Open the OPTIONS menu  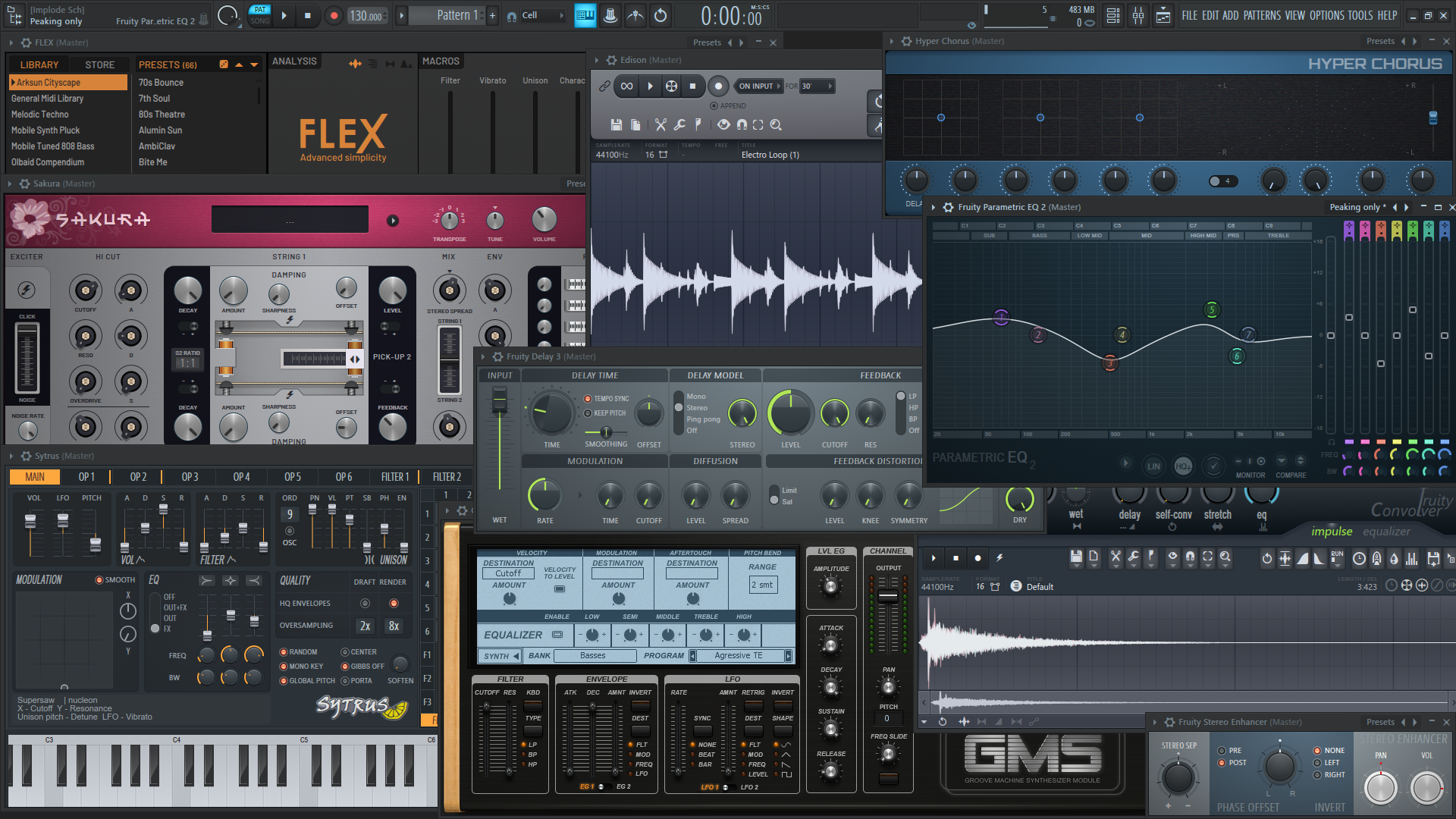[x=1326, y=15]
